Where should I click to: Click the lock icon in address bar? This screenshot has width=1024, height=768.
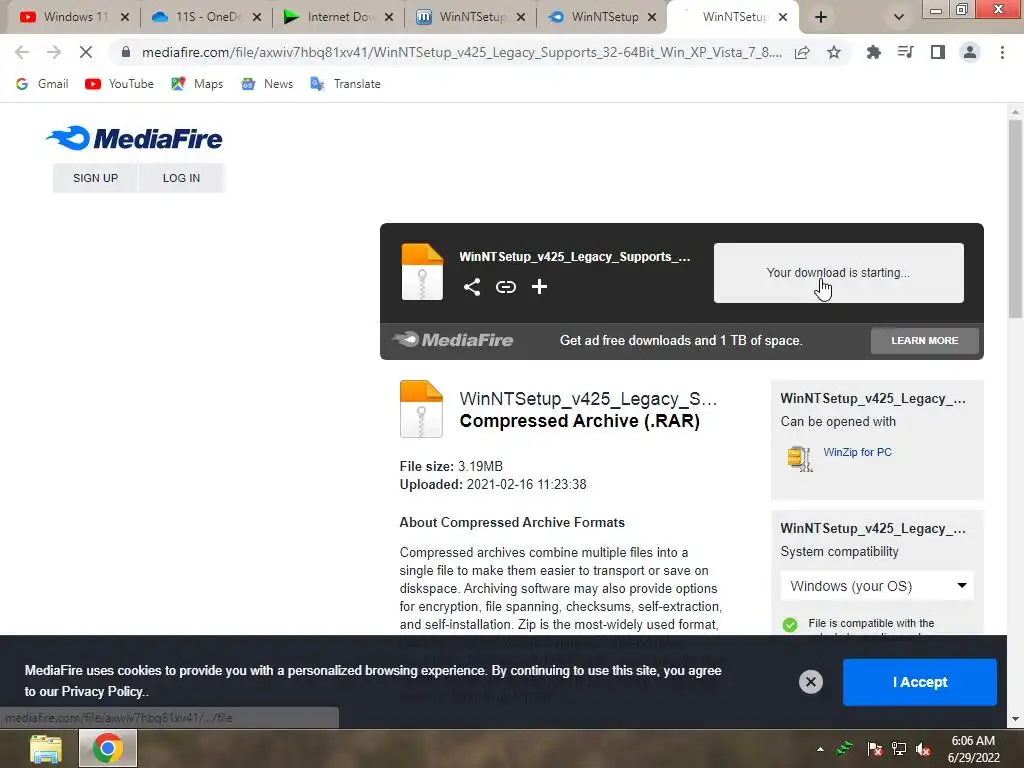pos(126,52)
